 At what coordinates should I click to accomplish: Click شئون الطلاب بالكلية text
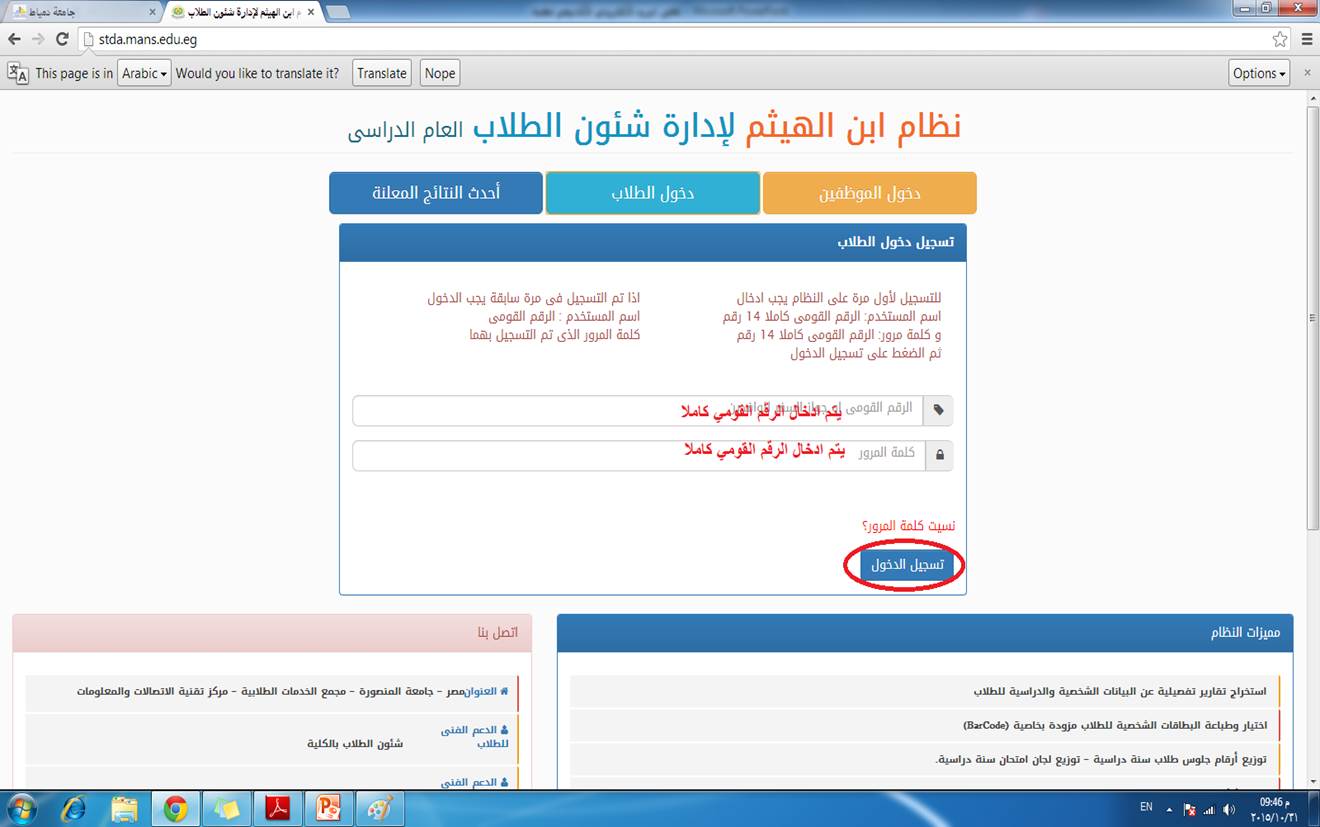(355, 743)
